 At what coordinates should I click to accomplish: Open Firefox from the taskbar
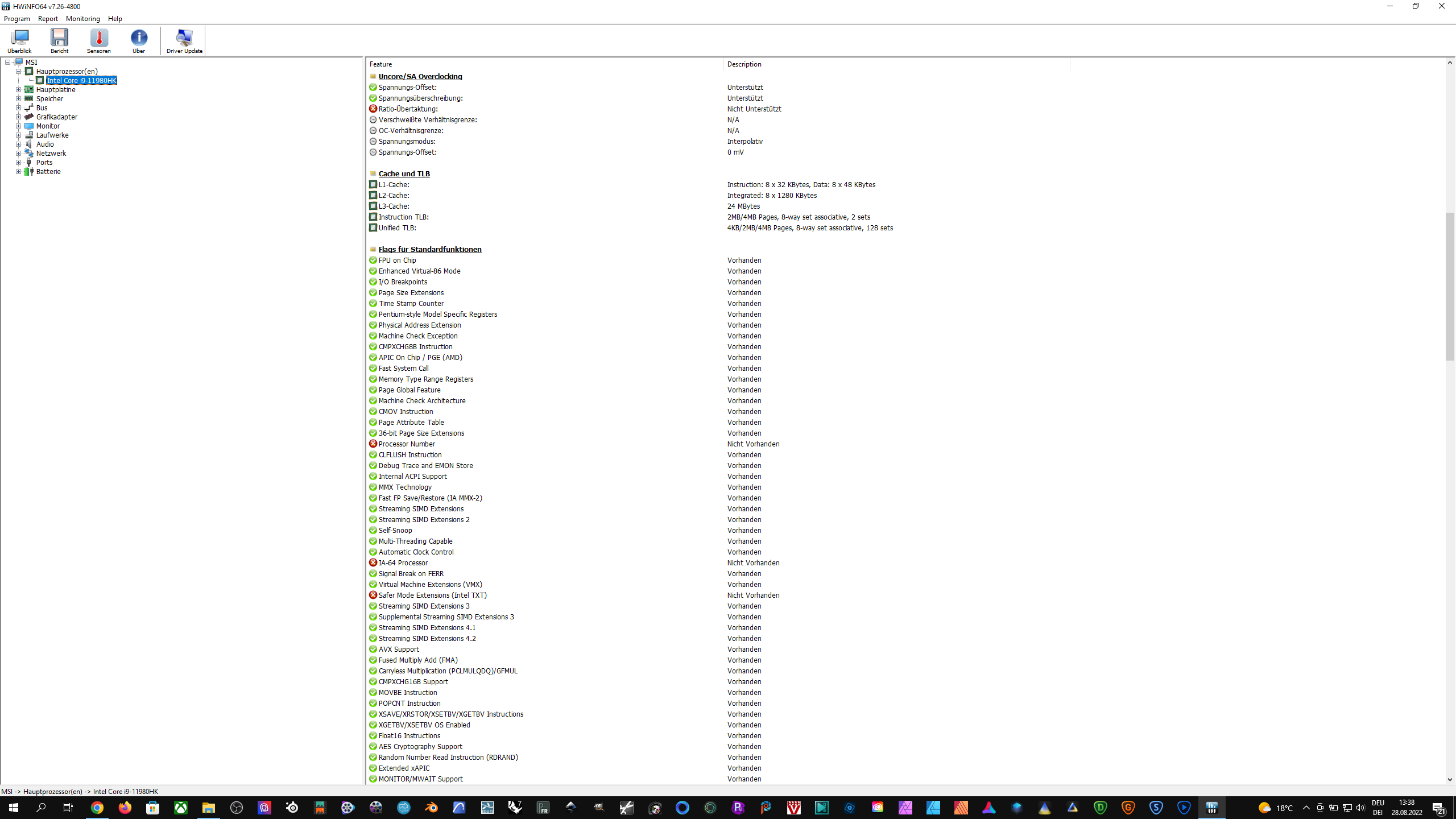125,808
